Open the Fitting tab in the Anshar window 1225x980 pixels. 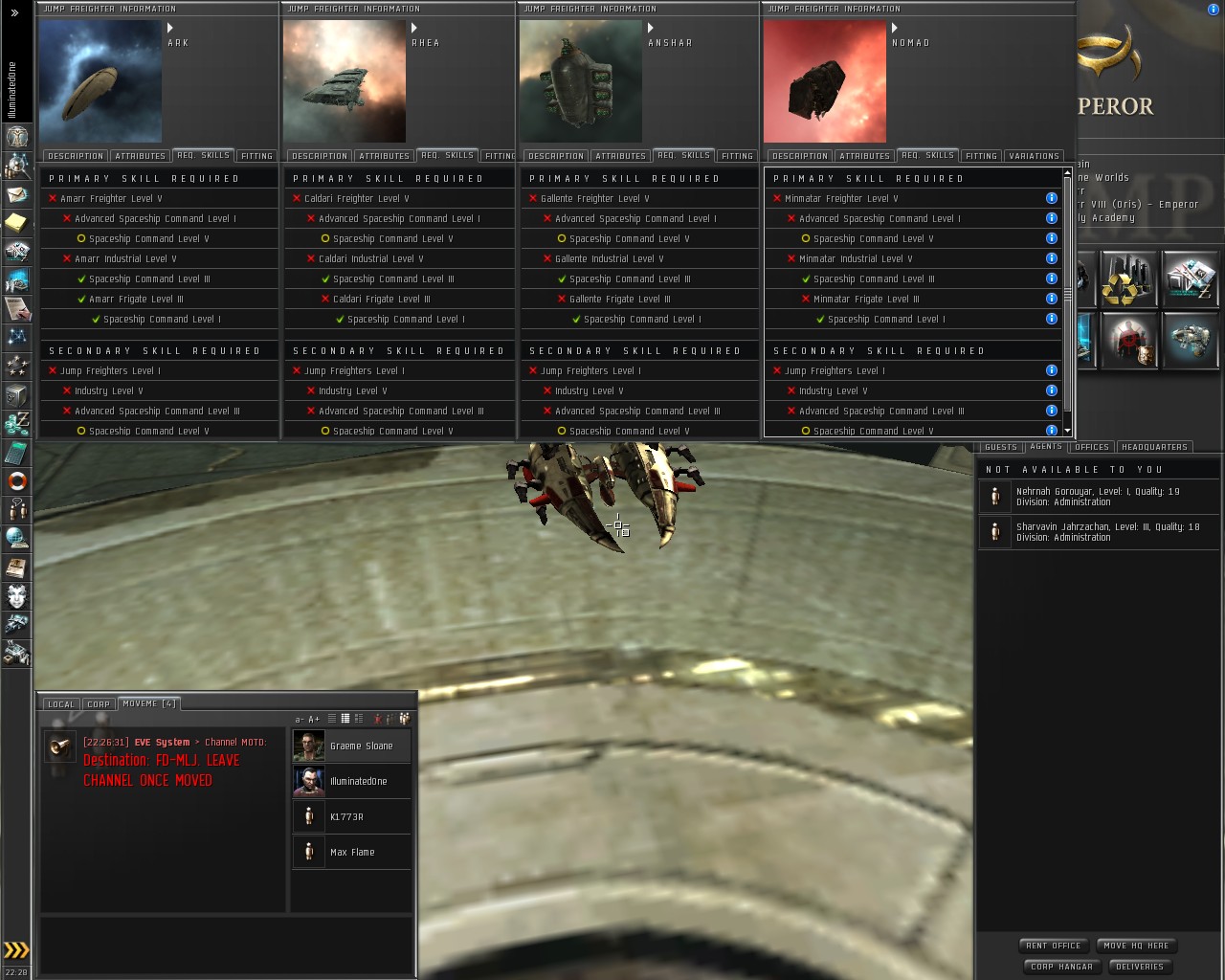pyautogui.click(x=737, y=156)
